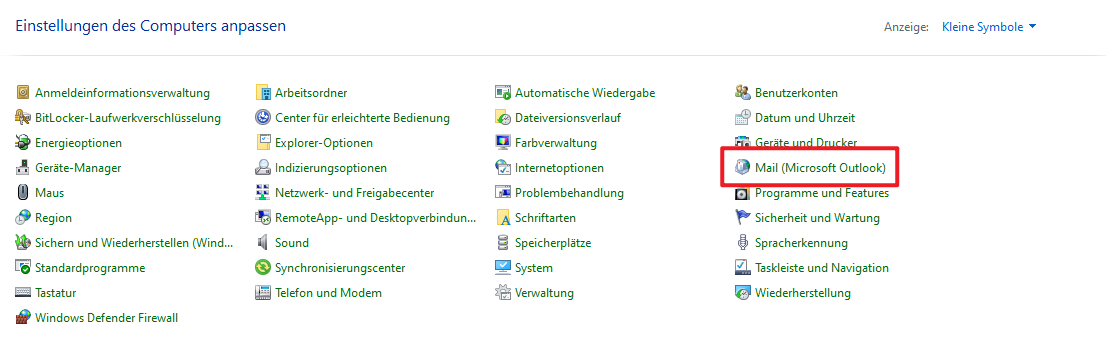Click the BitLocker-Laufwerkverschlüsselung icon
Image resolution: width=1106 pixels, height=360 pixels.
point(23,118)
